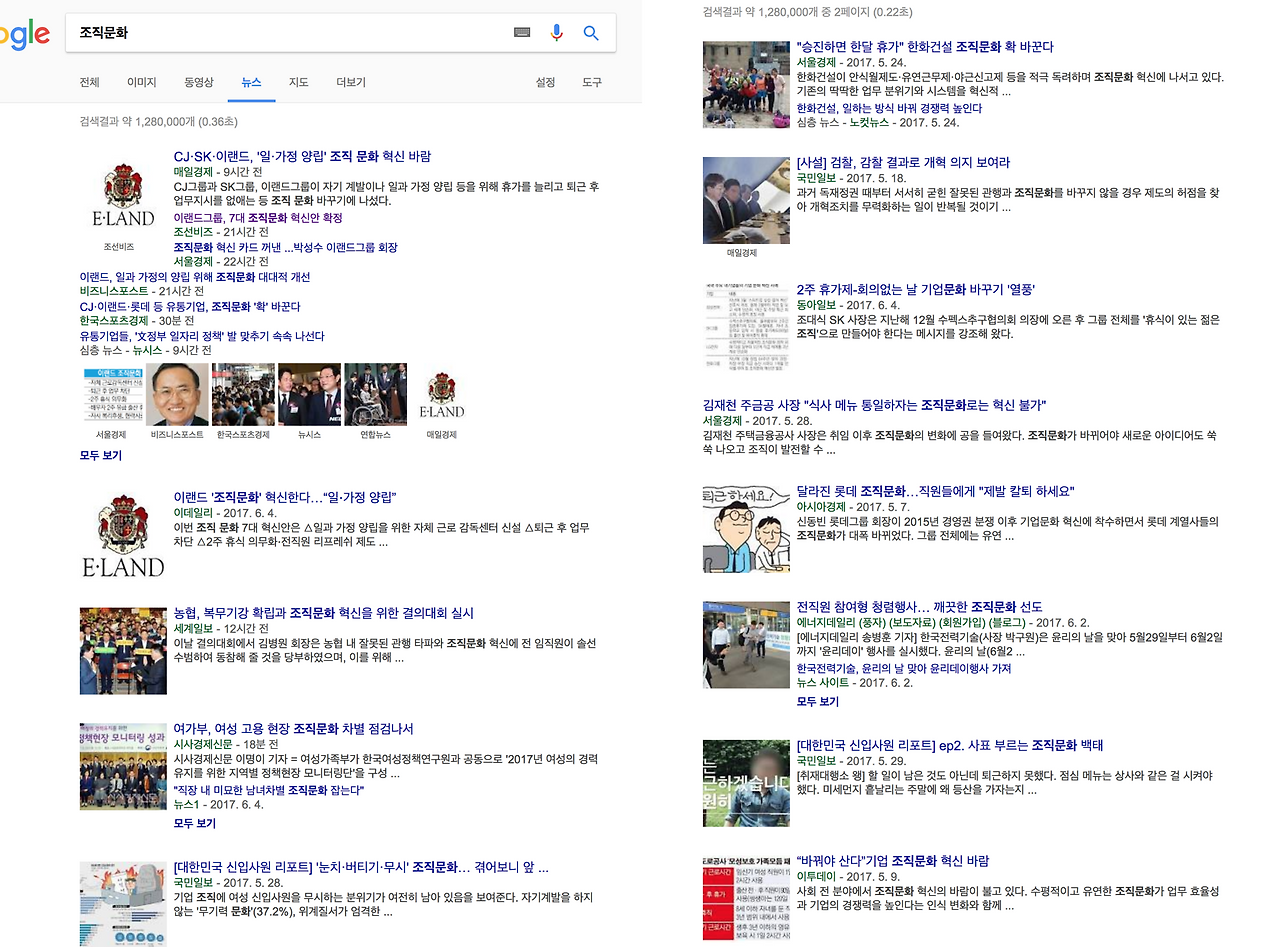Open 농협, 복무기강 확립과 조직문화 혁신 article
The image size is (1280, 947).
[x=324, y=613]
